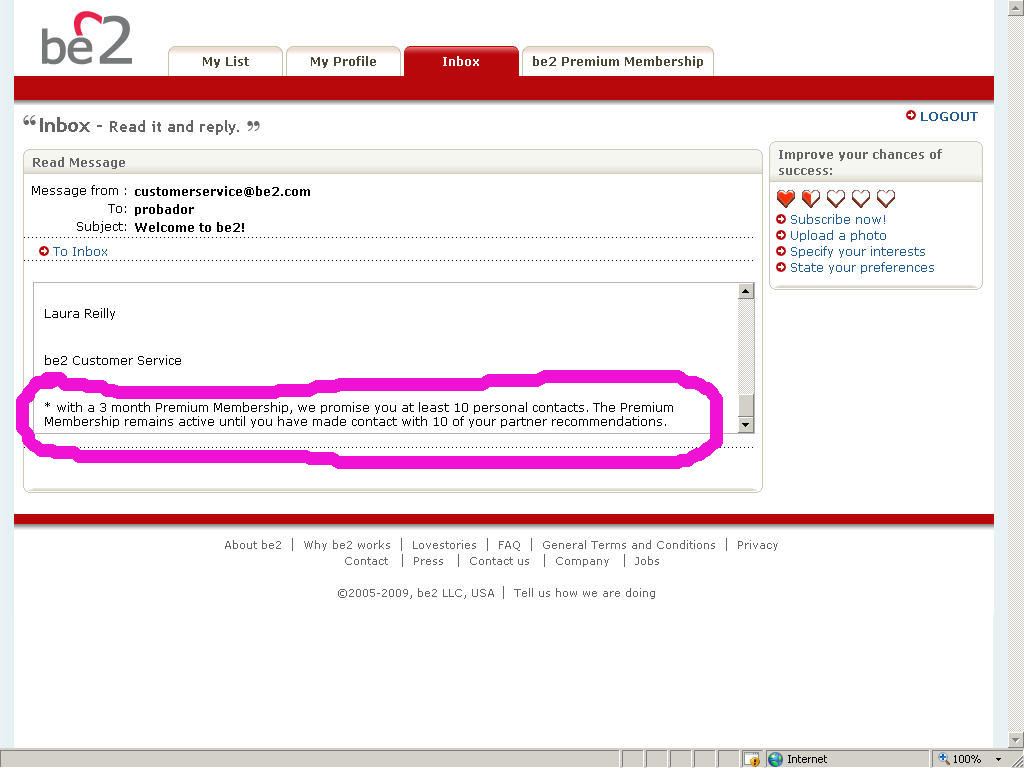This screenshot has height=768, width=1024.
Task: Open the FAQ footer link
Action: 509,545
